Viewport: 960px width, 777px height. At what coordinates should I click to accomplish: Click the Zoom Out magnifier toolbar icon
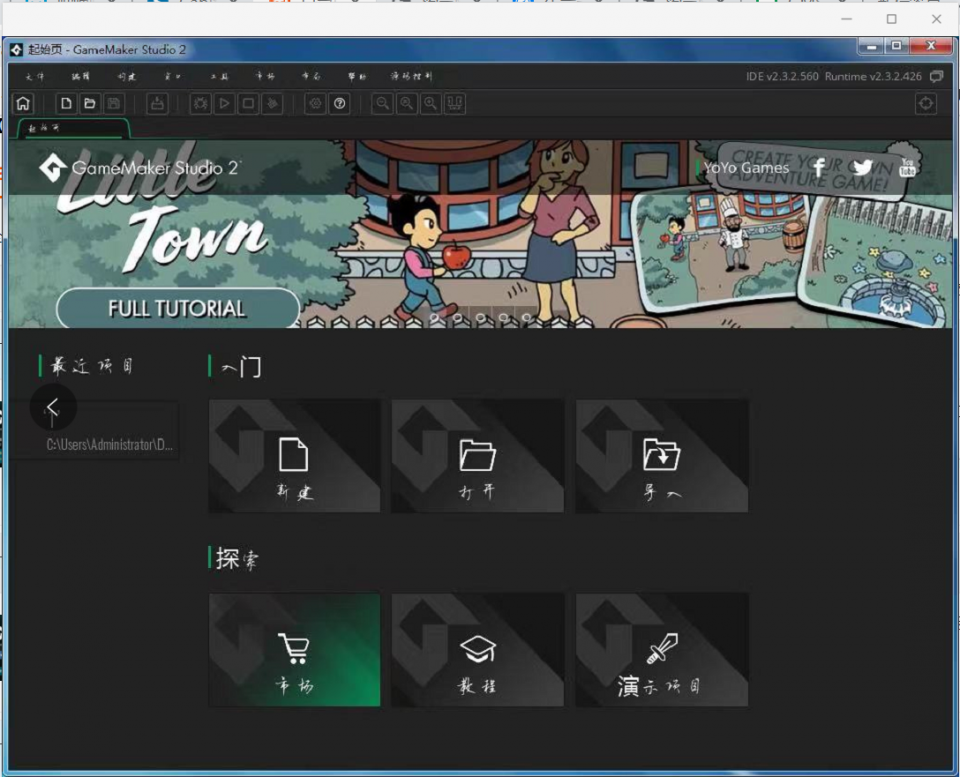click(x=383, y=103)
